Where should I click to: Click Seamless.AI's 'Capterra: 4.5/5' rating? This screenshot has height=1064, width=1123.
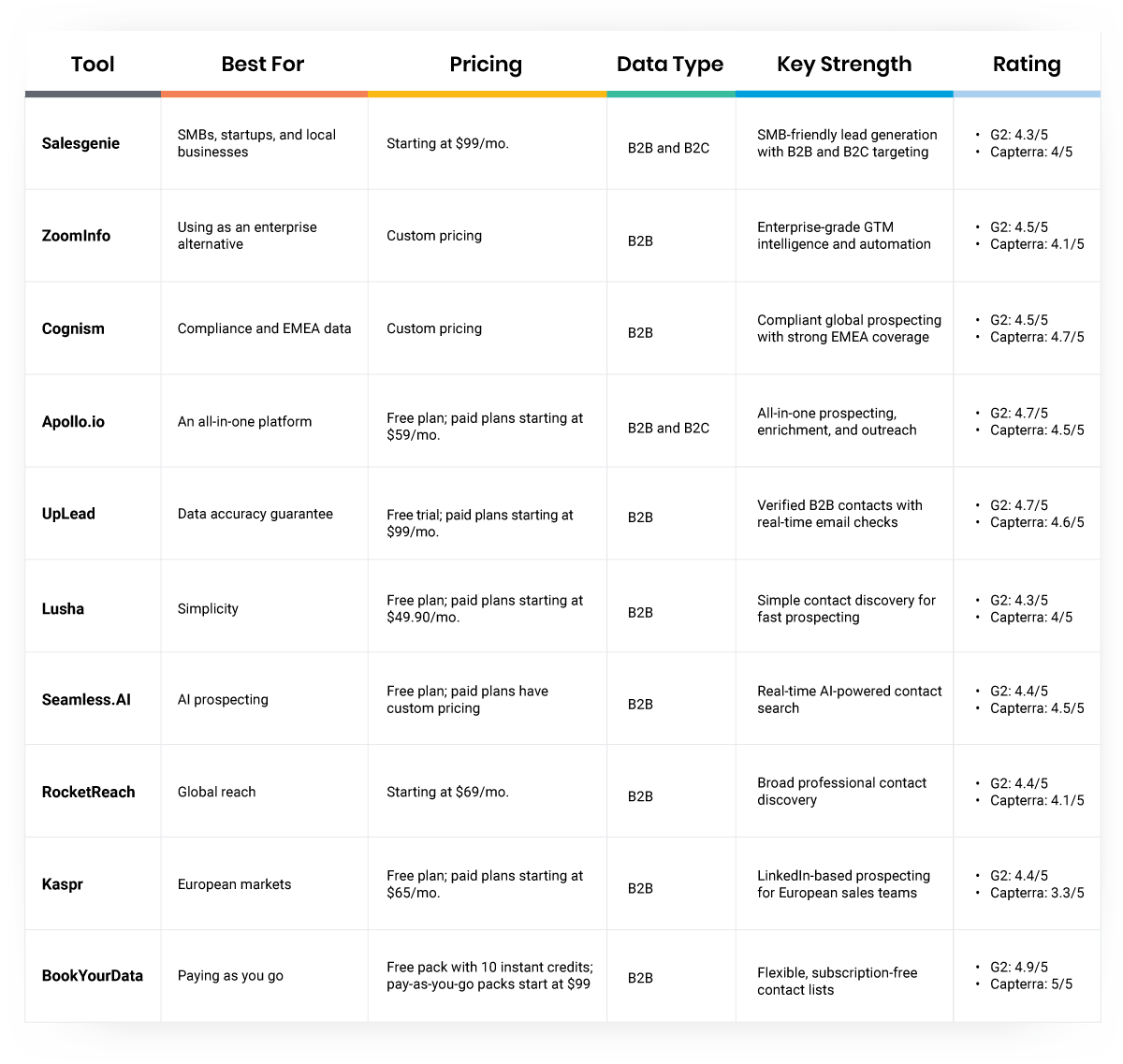pyautogui.click(x=1037, y=707)
